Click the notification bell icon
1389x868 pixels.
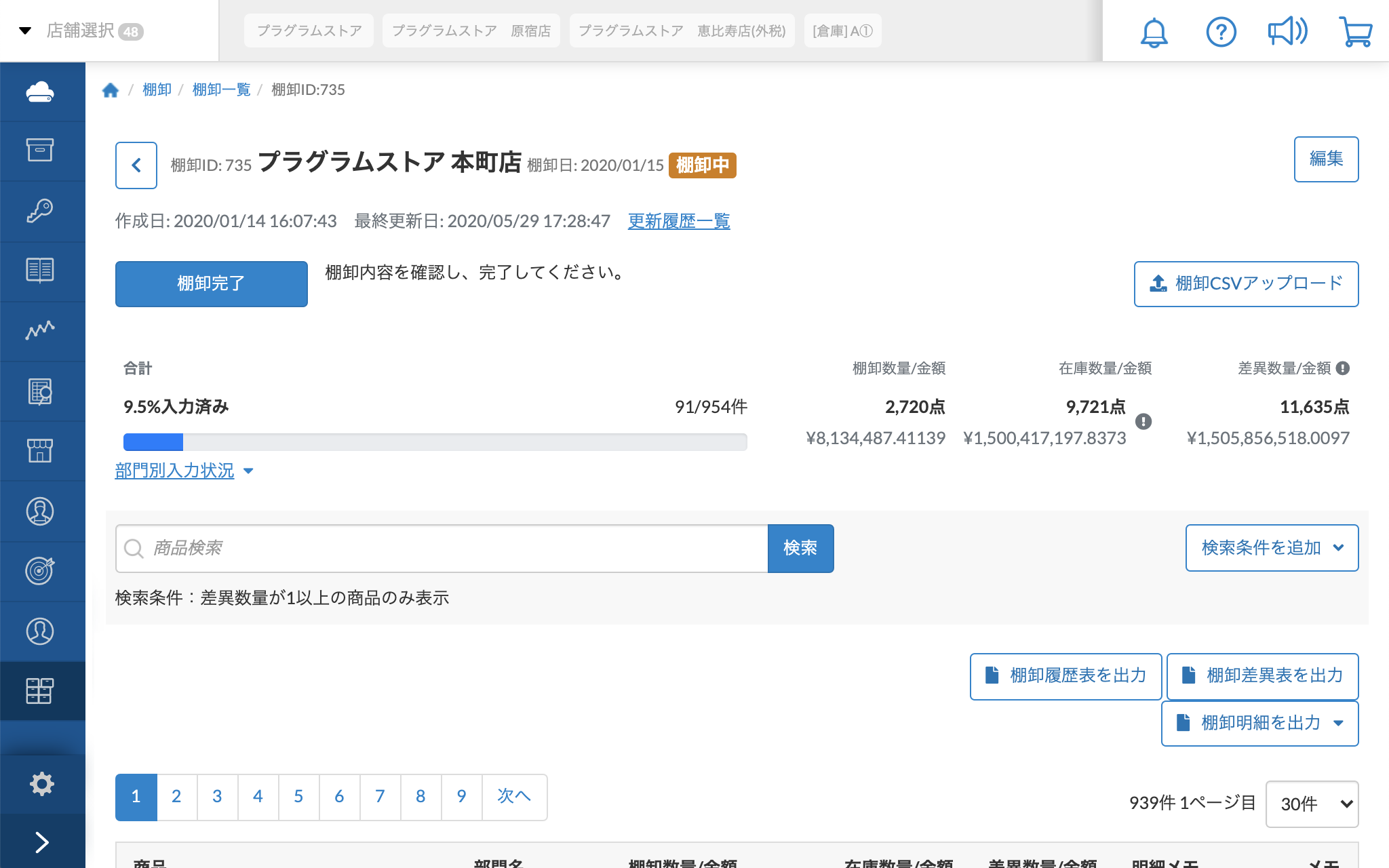(1154, 32)
